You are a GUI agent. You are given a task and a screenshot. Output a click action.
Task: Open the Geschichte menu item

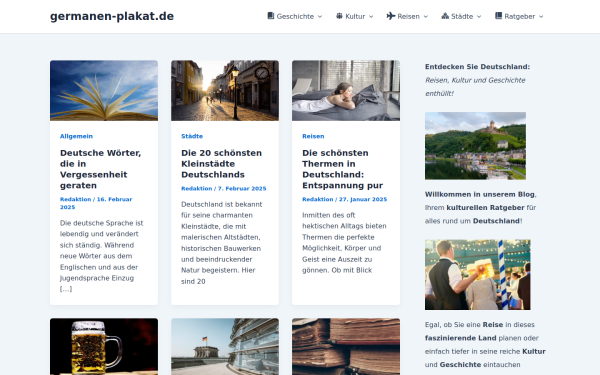click(295, 16)
